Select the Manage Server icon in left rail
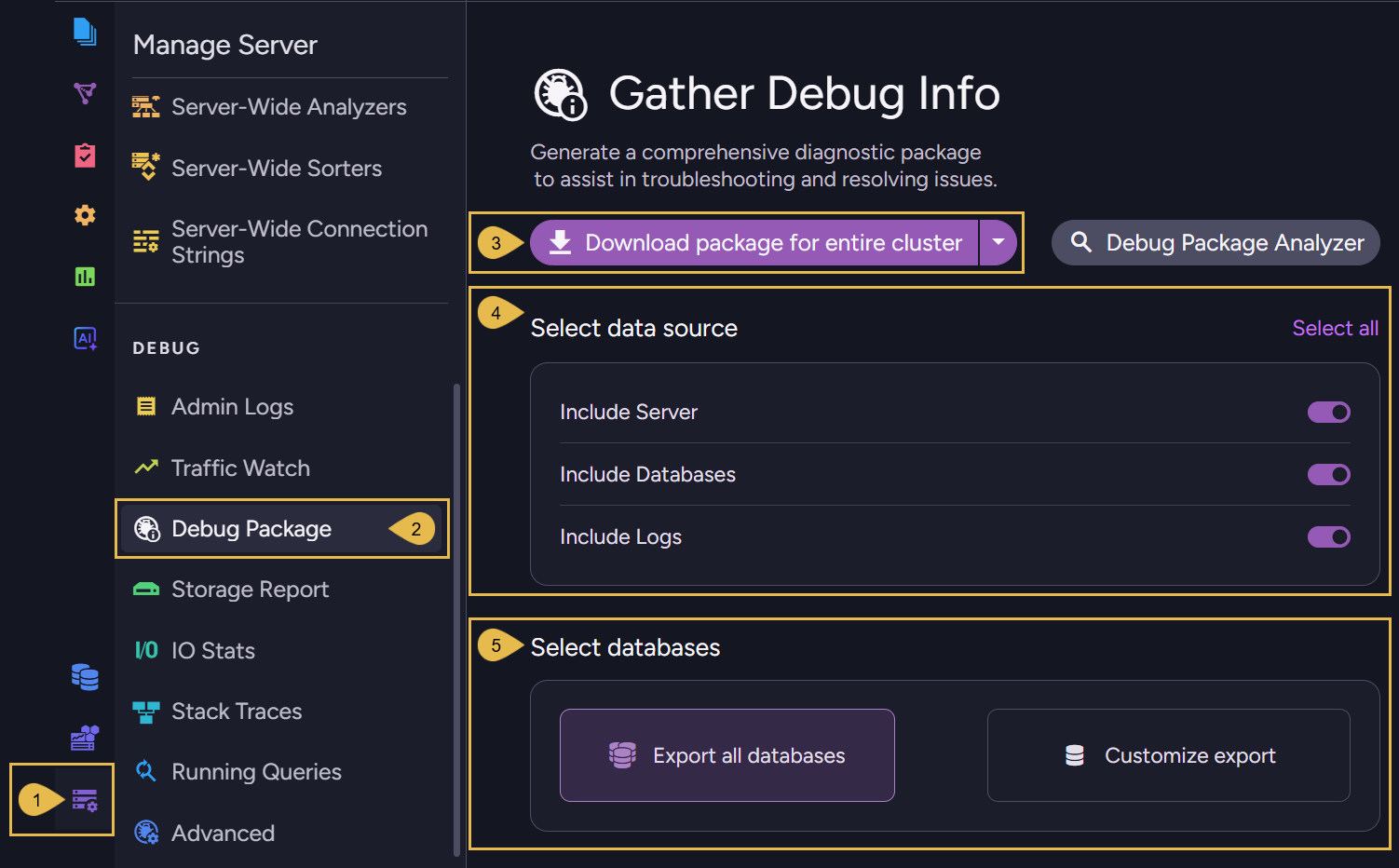 [x=85, y=800]
